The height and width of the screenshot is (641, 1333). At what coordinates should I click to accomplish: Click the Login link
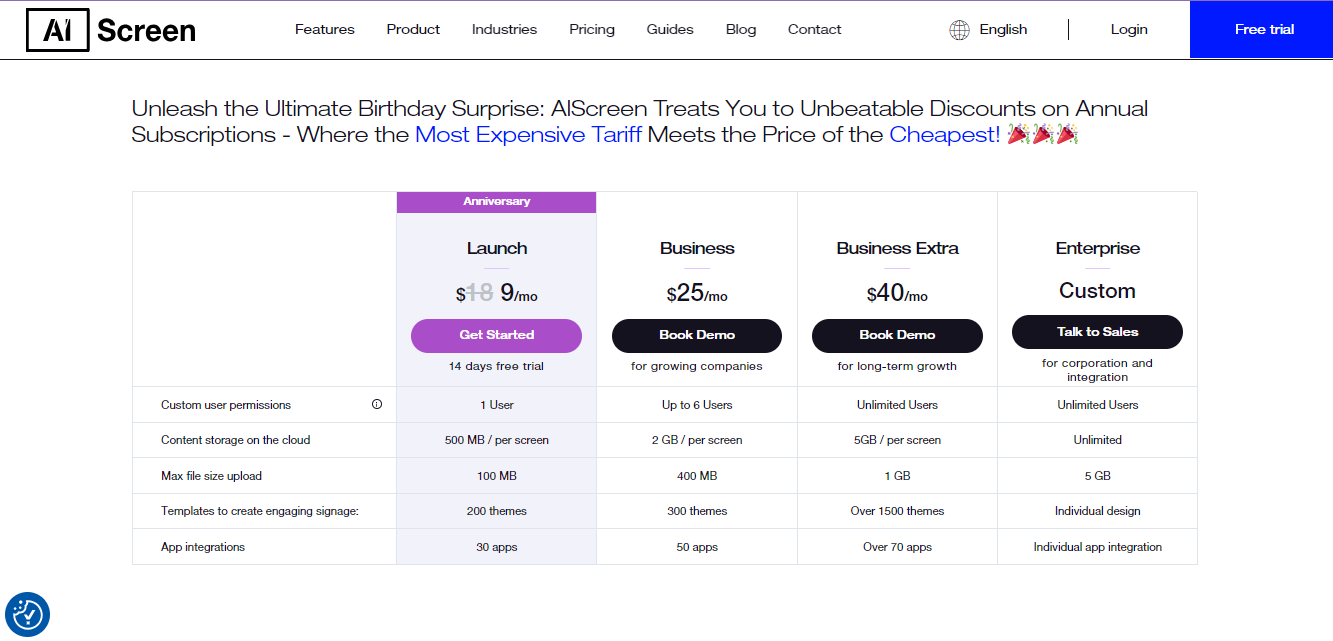(x=1129, y=30)
